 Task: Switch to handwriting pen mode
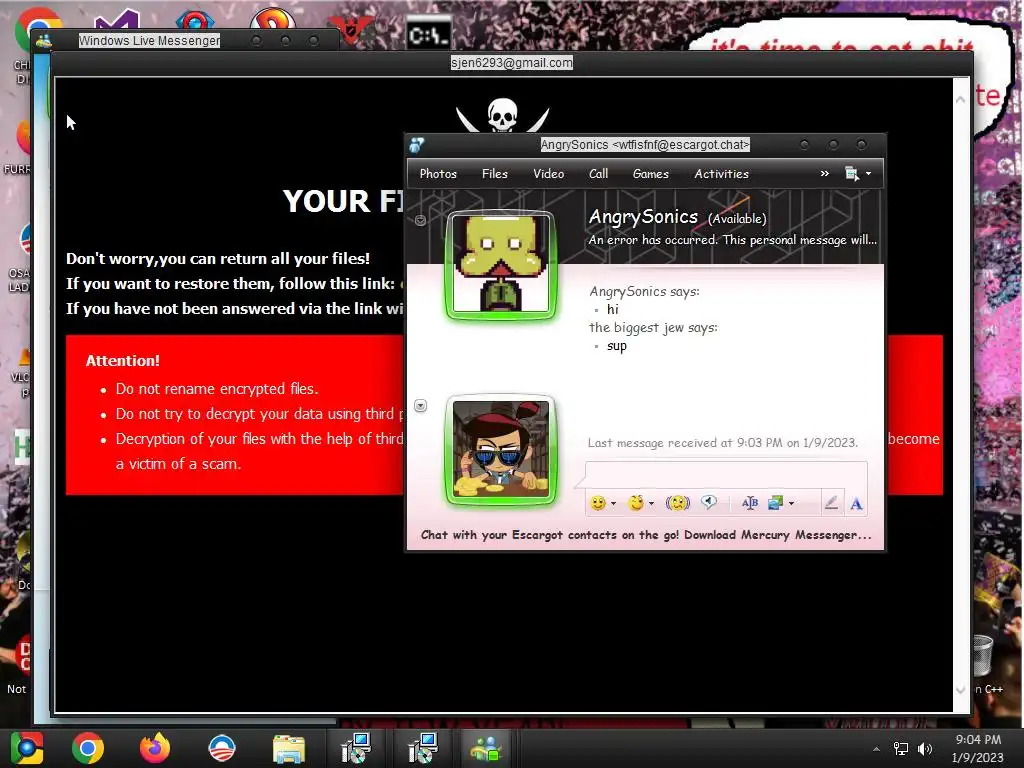[x=831, y=503]
